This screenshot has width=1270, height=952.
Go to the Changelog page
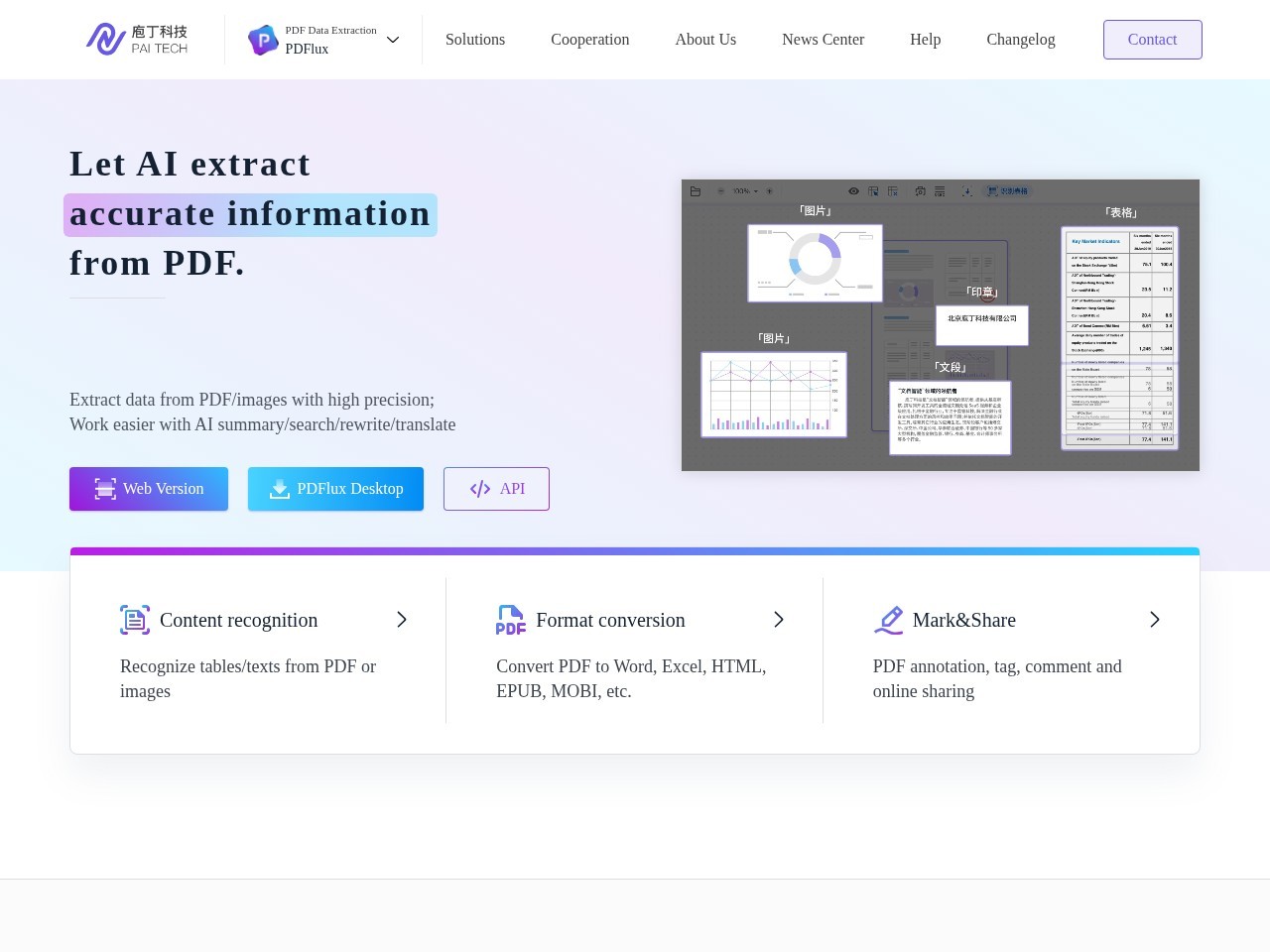coord(1021,40)
